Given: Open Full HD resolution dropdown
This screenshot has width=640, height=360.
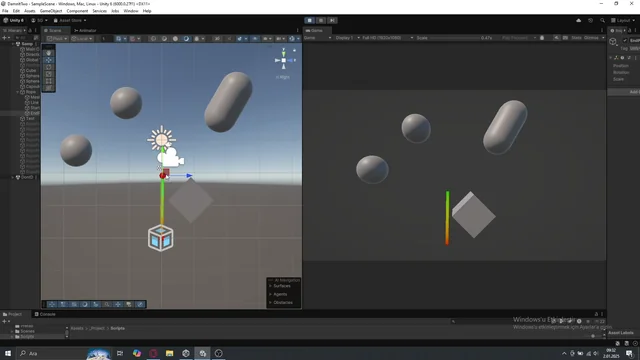Looking at the screenshot, I should pyautogui.click(x=388, y=38).
